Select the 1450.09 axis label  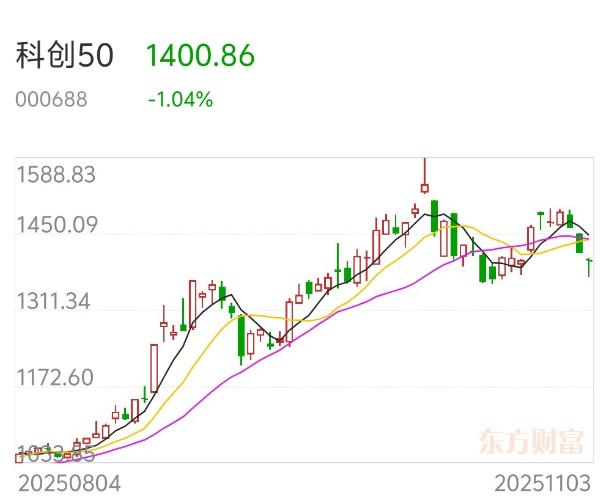[x=56, y=226]
